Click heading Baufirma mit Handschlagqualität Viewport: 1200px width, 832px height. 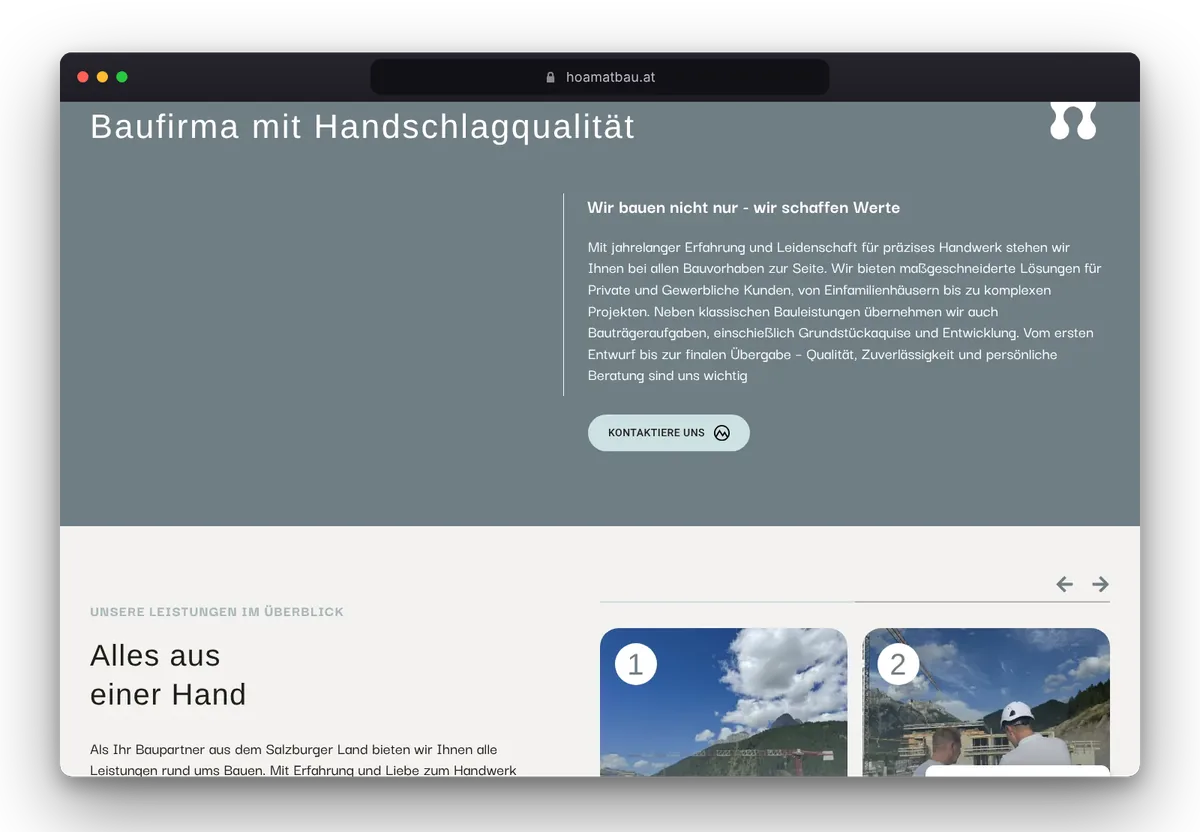pos(363,127)
